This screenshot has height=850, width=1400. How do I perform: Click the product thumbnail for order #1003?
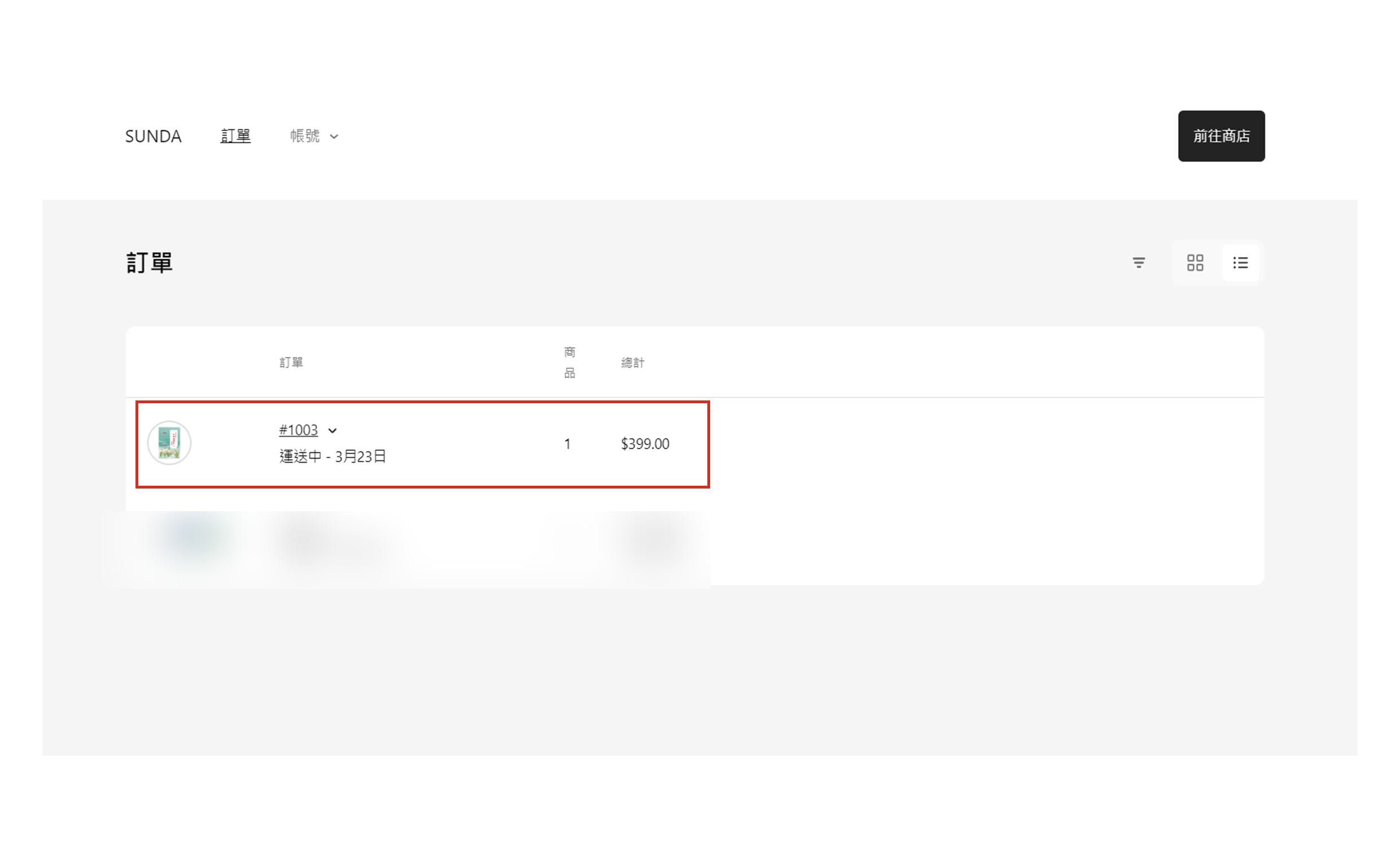(169, 443)
